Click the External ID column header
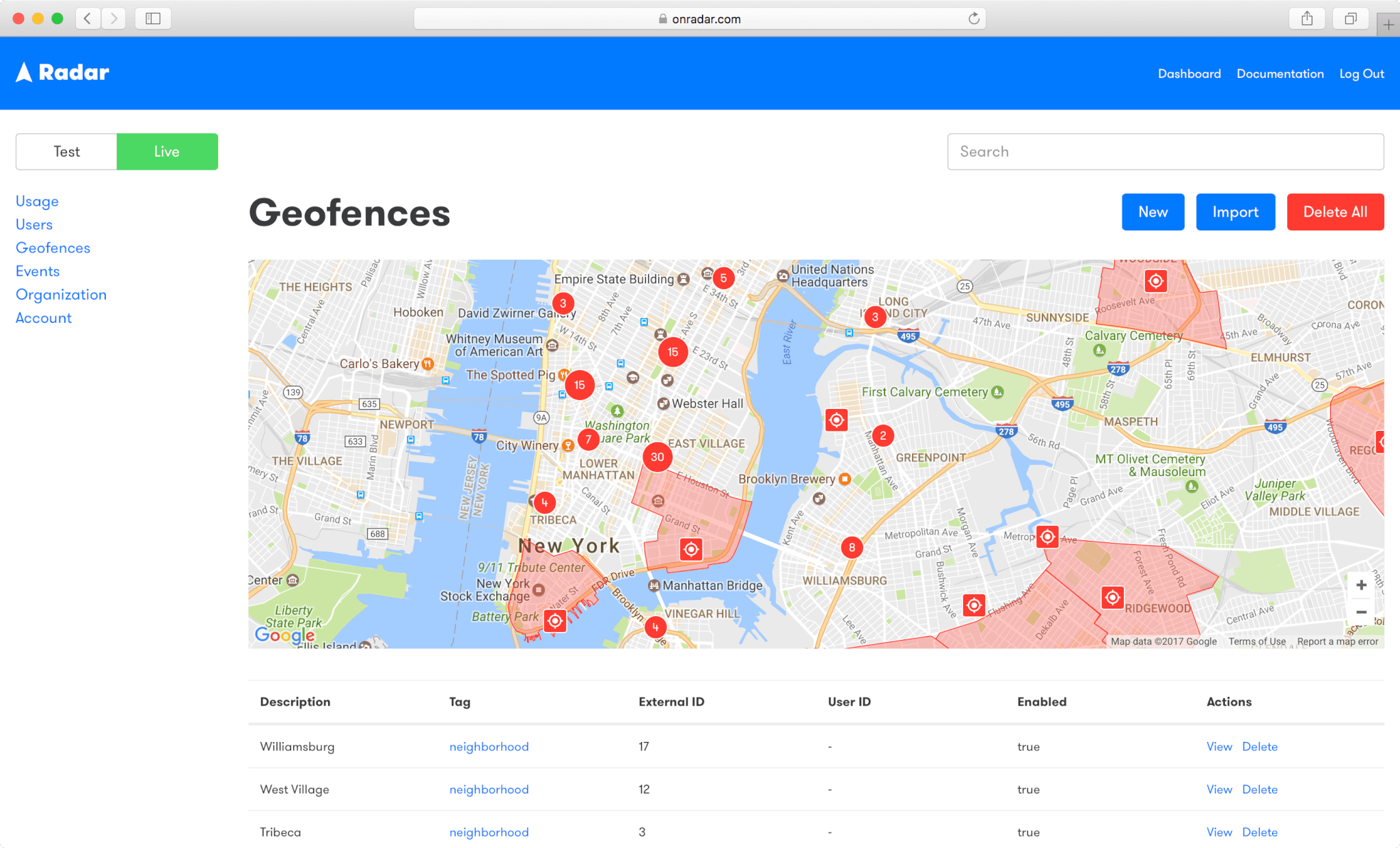This screenshot has height=848, width=1400. tap(671, 702)
